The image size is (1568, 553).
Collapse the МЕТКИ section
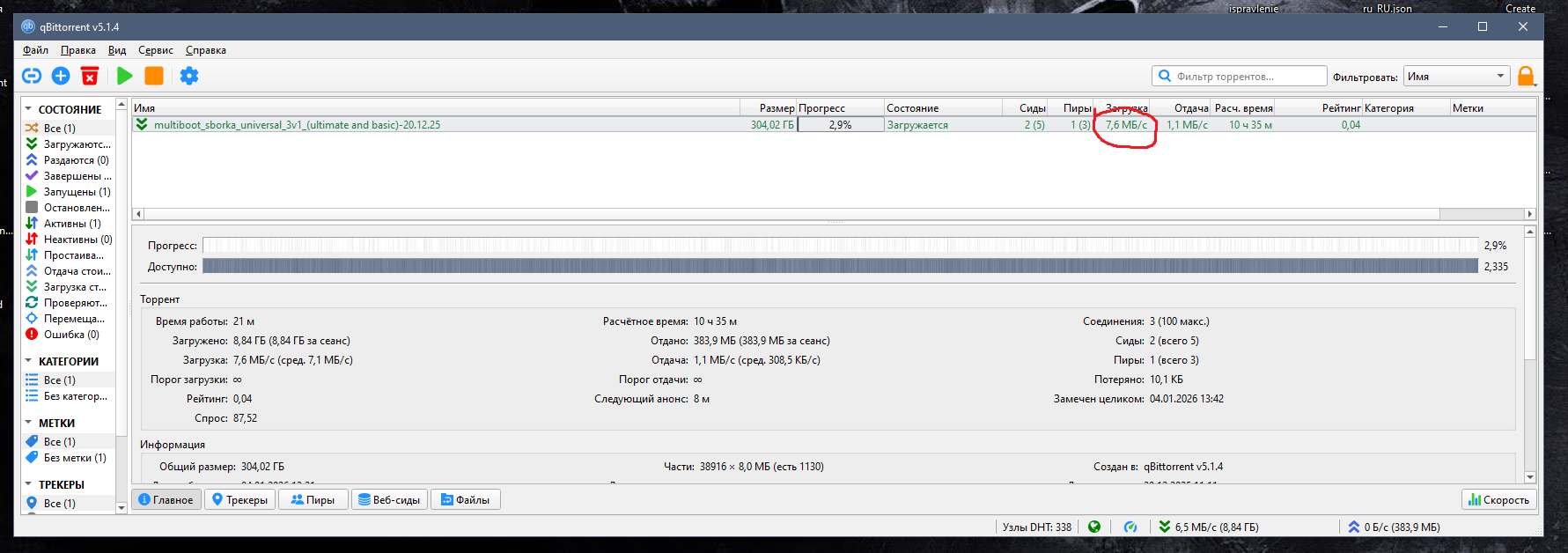point(28,423)
